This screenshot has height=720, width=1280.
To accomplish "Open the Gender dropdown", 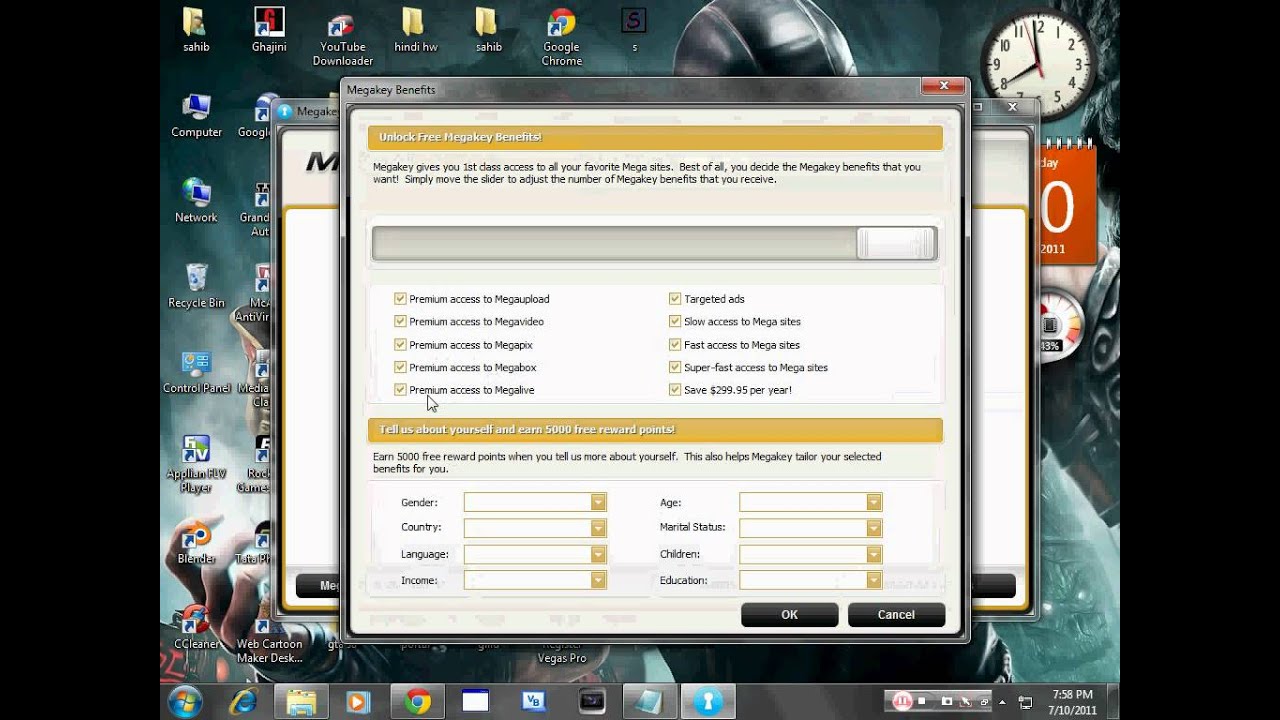I will point(535,502).
